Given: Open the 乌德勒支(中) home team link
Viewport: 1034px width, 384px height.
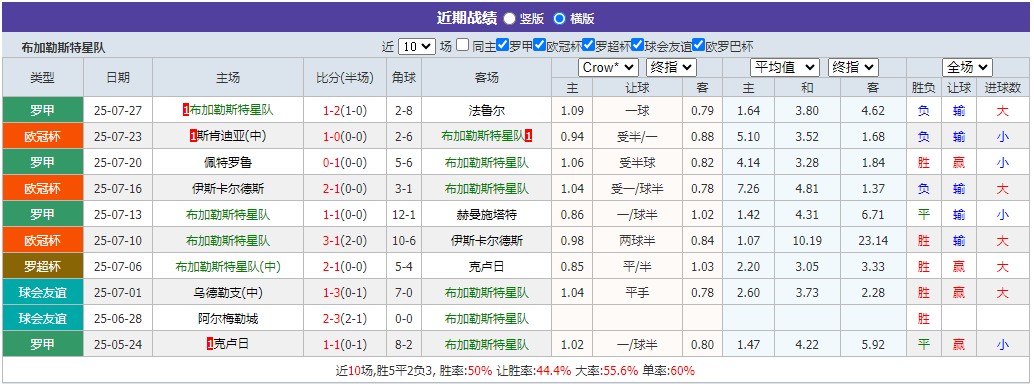Looking at the screenshot, I should (x=228, y=292).
